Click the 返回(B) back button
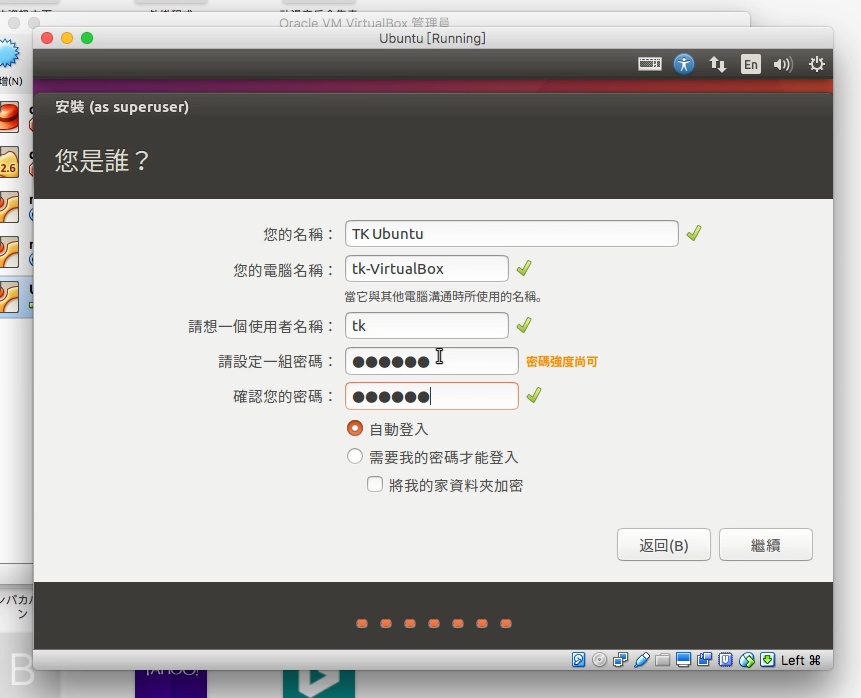The width and height of the screenshot is (861, 698). (x=663, y=545)
